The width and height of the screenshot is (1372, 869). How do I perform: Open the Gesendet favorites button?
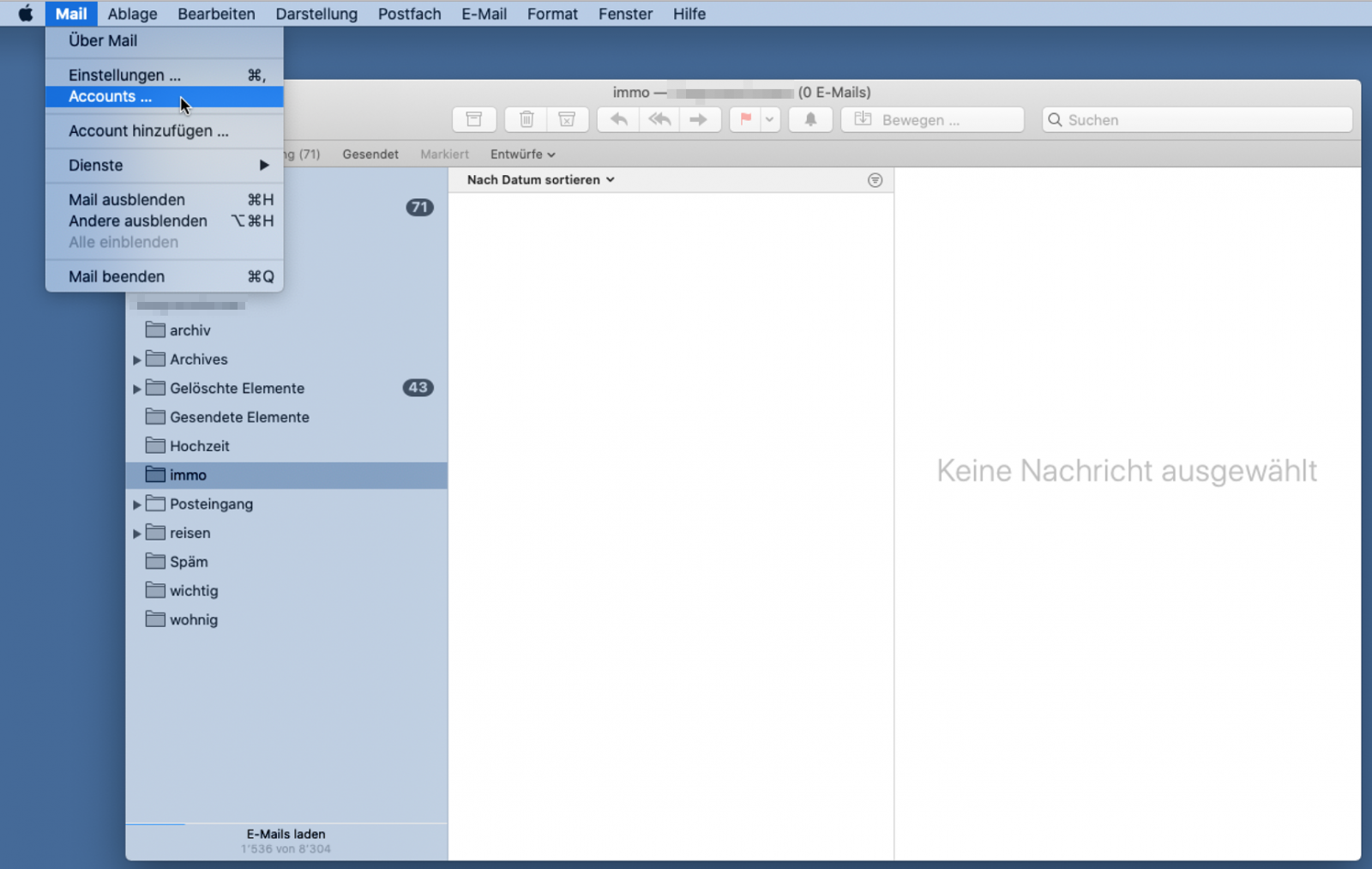[x=370, y=154]
